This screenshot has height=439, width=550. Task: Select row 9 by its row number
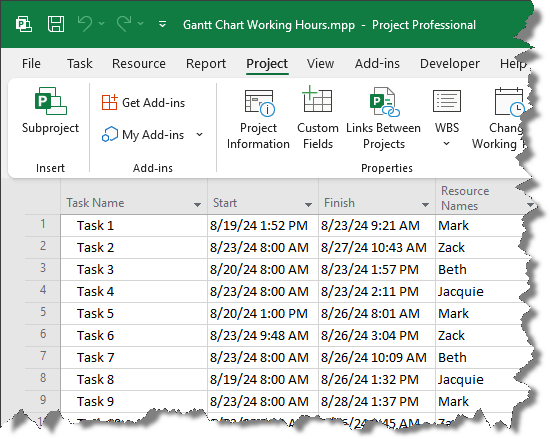[43, 400]
